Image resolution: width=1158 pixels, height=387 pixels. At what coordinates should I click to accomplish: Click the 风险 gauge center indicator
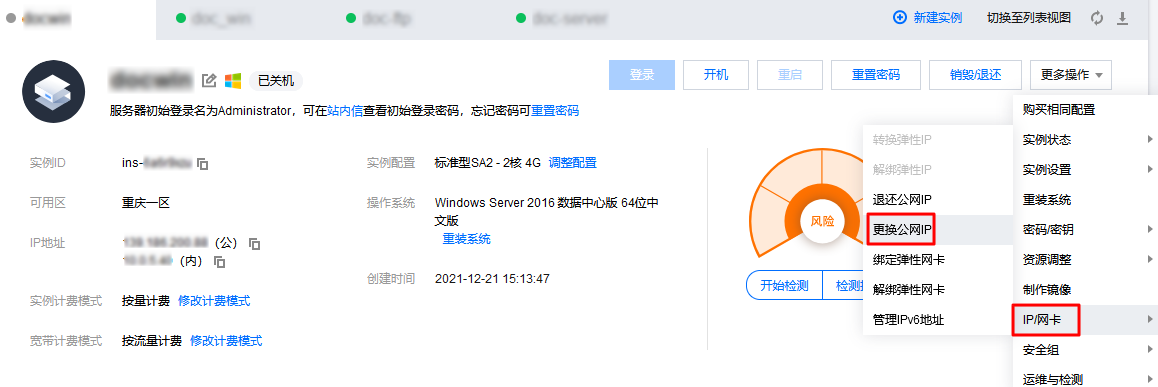[822, 221]
